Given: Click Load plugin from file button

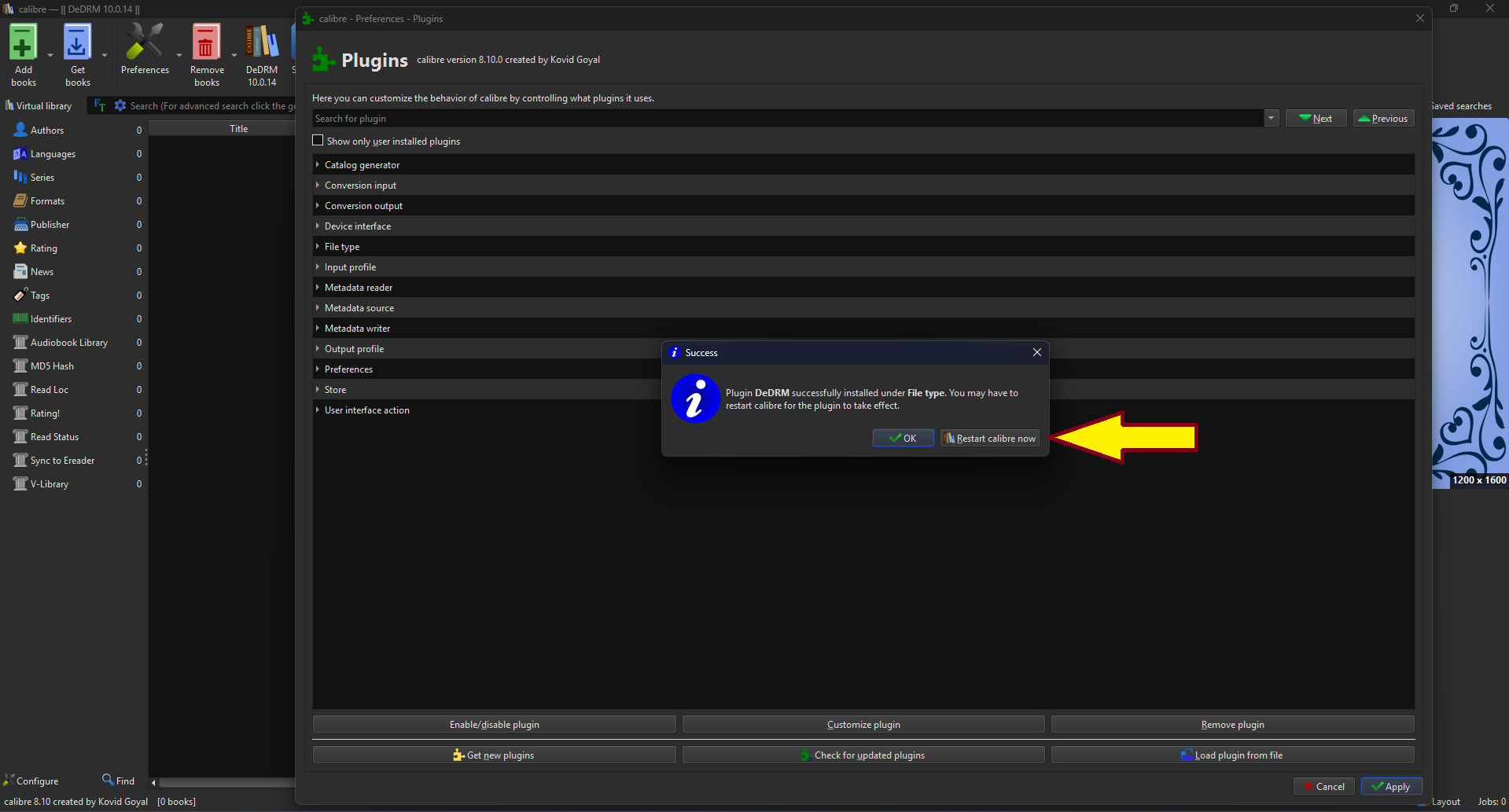Looking at the screenshot, I should 1232,755.
